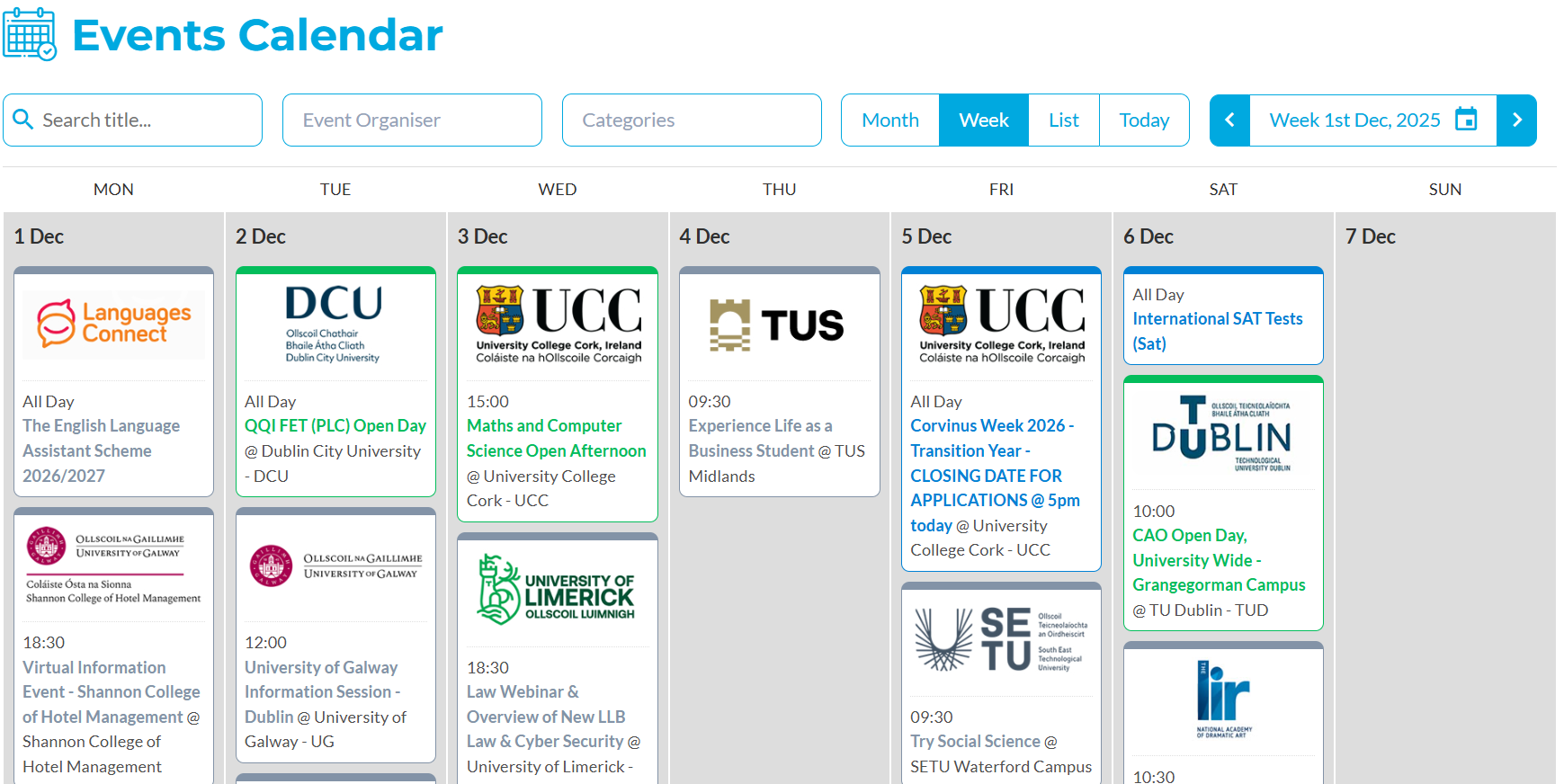Focus the Search title input field
This screenshot has width=1564, height=784.
tap(132, 120)
